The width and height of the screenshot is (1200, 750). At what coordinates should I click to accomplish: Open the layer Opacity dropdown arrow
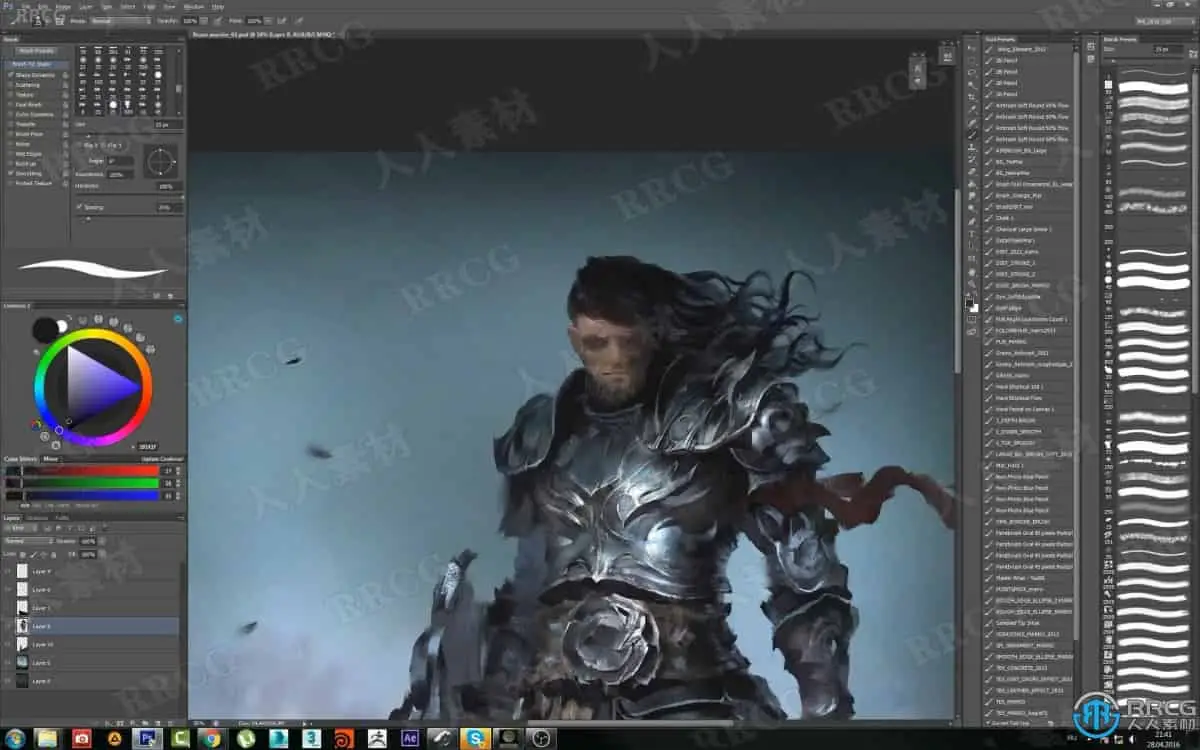[102, 541]
